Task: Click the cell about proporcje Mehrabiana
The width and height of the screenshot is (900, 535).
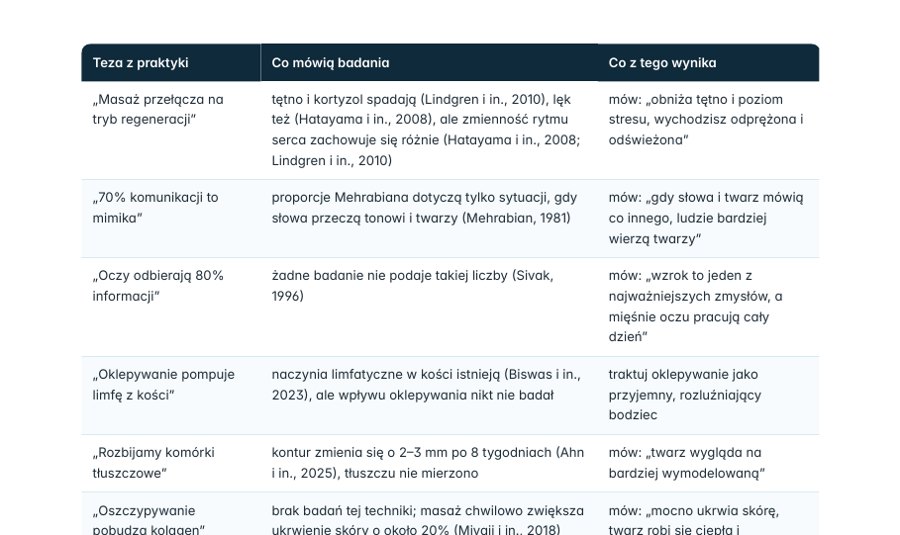Action: pyautogui.click(x=429, y=219)
